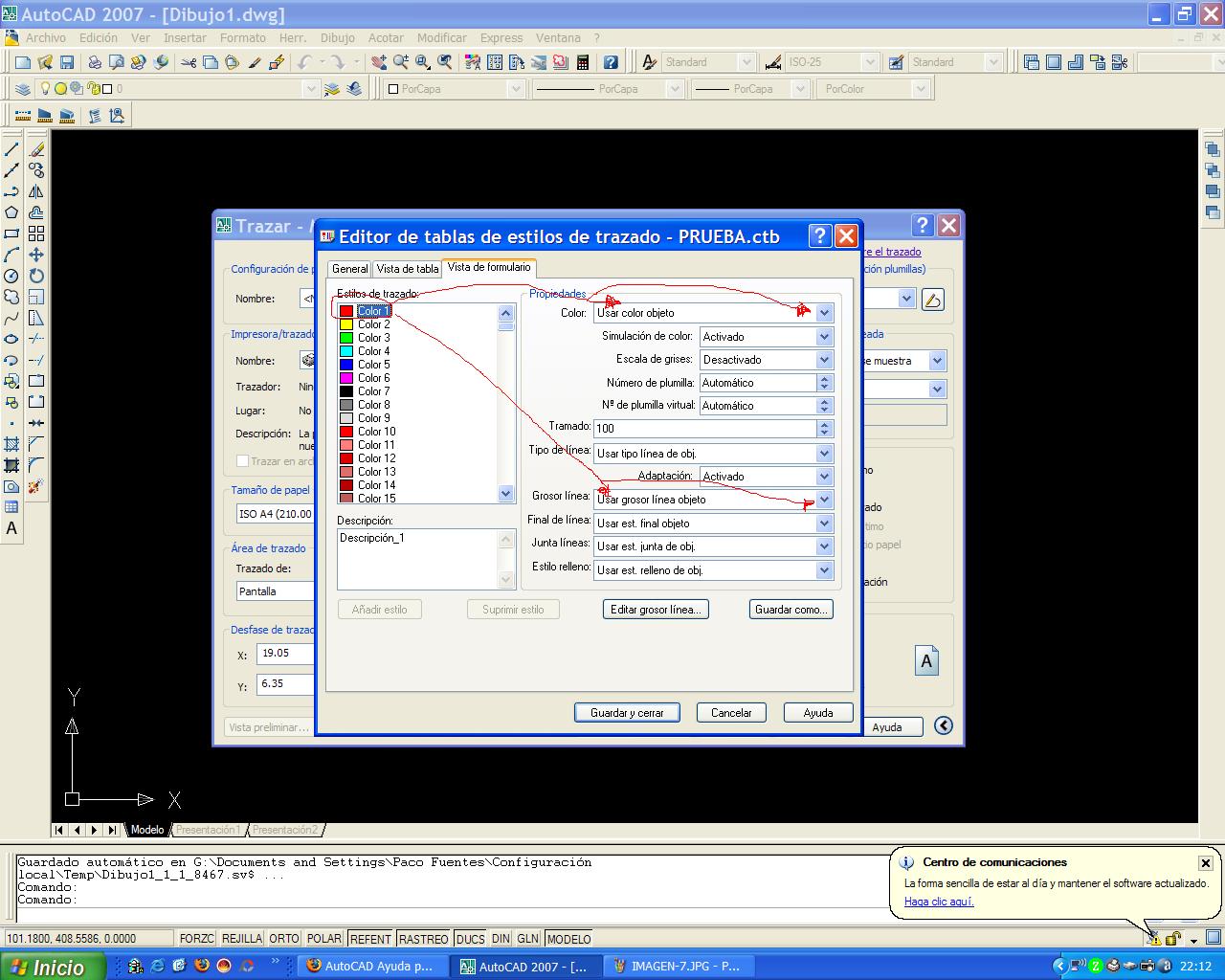Viewport: 1225px width, 980px height.
Task: Click Cancelar in the style editor
Action: tap(731, 713)
